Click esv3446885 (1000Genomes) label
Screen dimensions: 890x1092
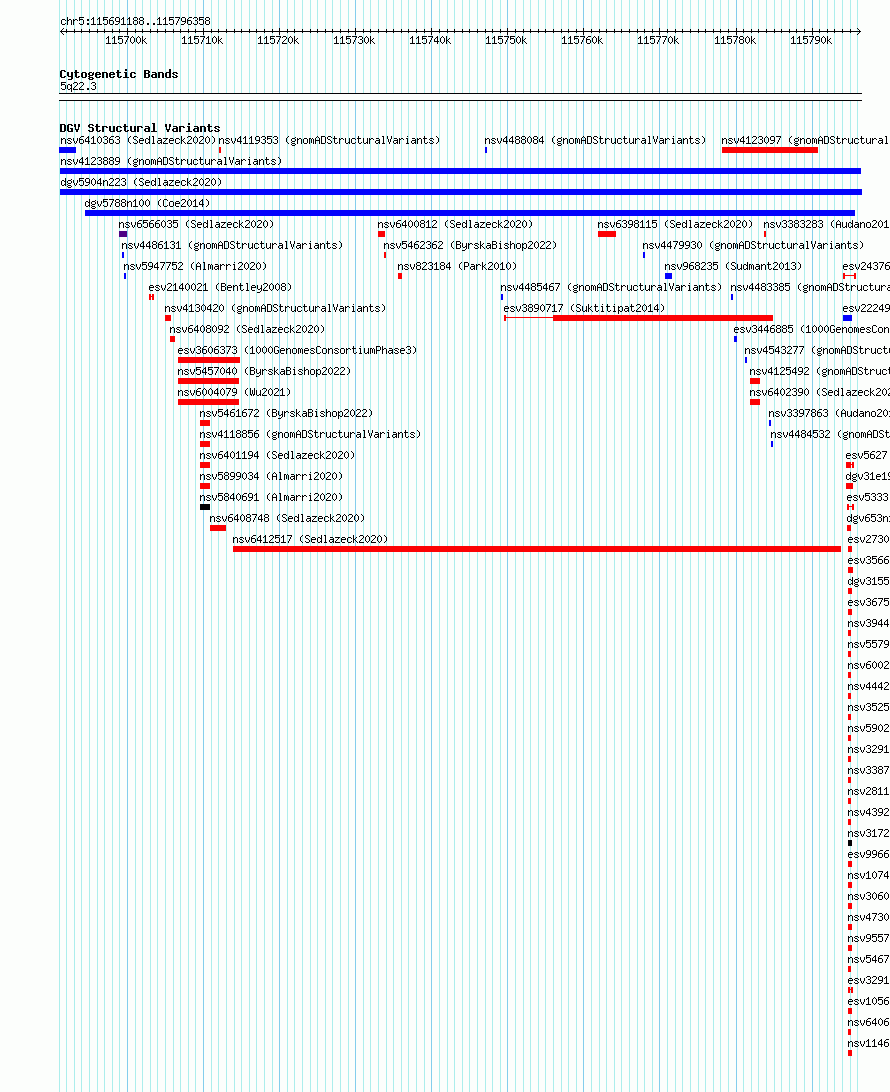(811, 329)
